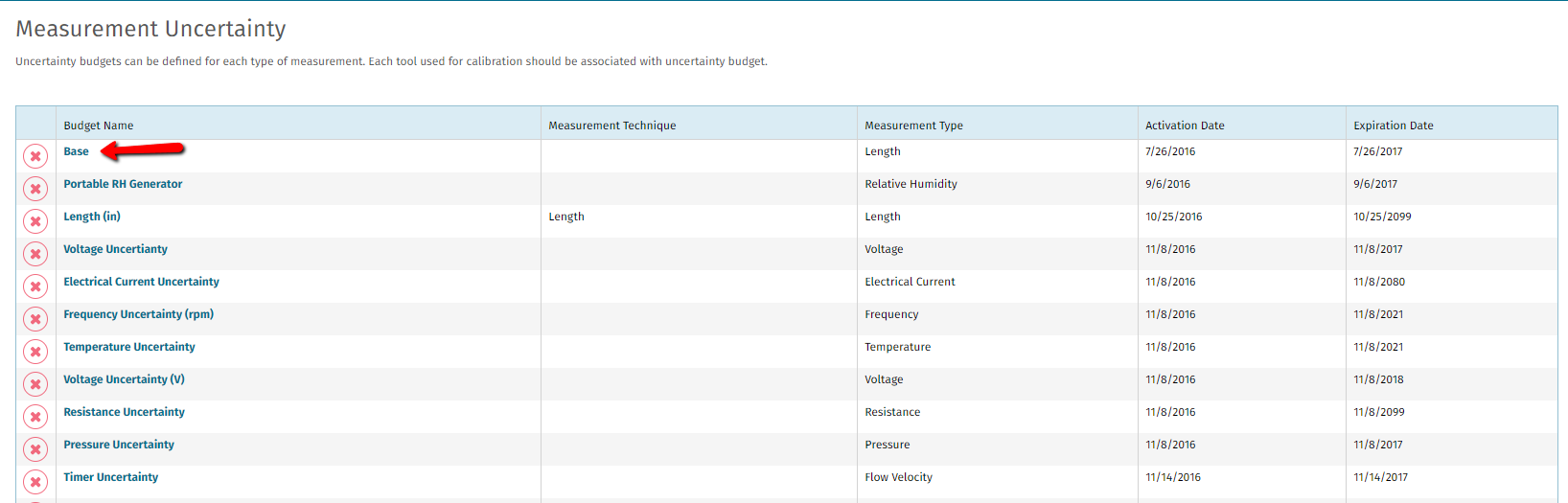Image resolution: width=1568 pixels, height=503 pixels.
Task: Open the Base budget link
Action: (76, 151)
